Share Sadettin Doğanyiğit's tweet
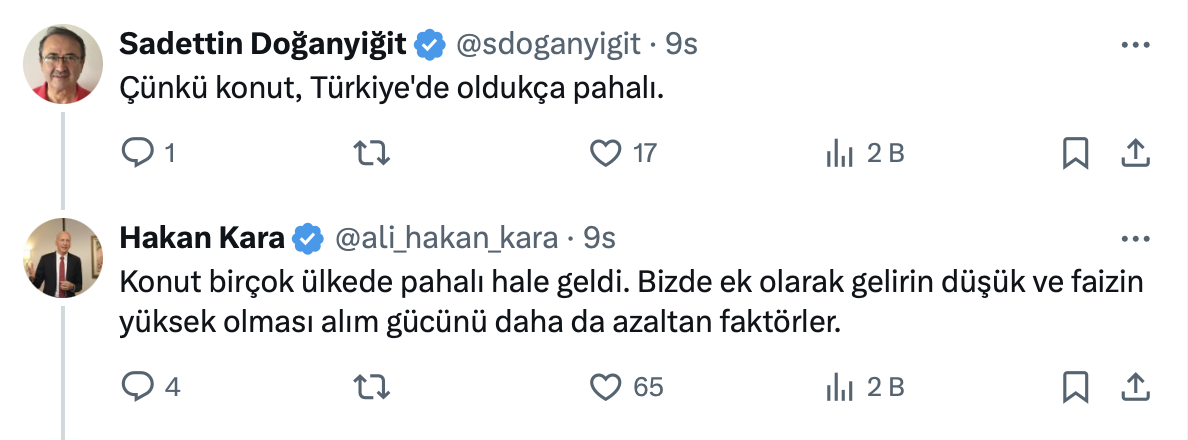Image resolution: width=1188 pixels, height=440 pixels. [1135, 153]
